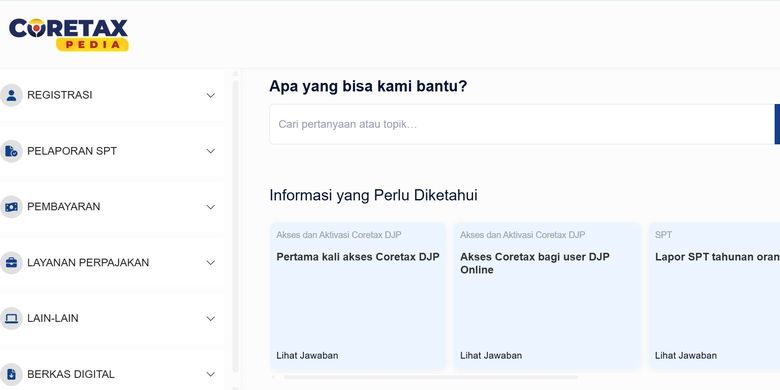780x390 pixels.
Task: Click Lihat Jawaban under Akses Coretax bagi user
Action: (x=491, y=356)
